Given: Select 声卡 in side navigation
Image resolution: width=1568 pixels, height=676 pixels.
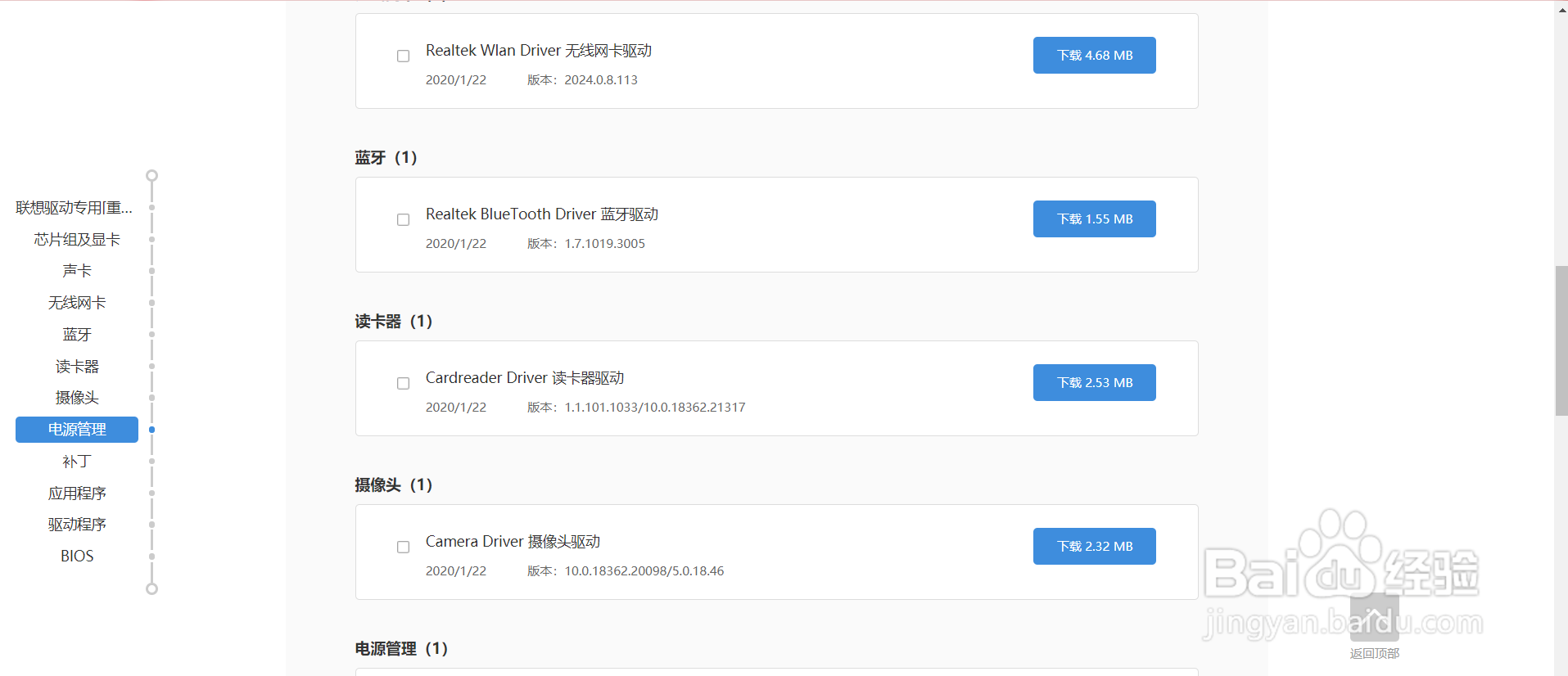Looking at the screenshot, I should [x=77, y=271].
